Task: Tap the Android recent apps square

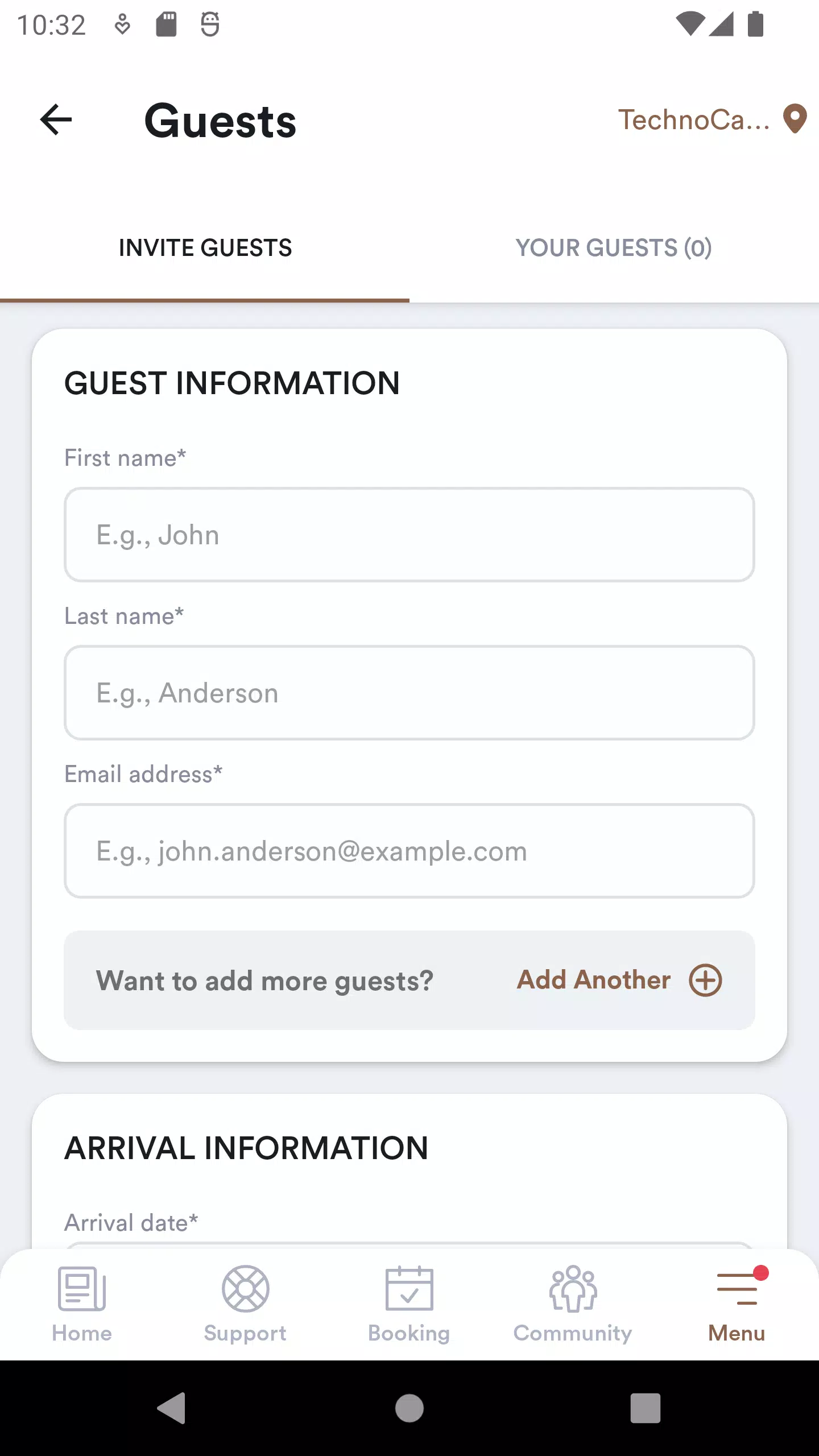Action: [646, 1408]
